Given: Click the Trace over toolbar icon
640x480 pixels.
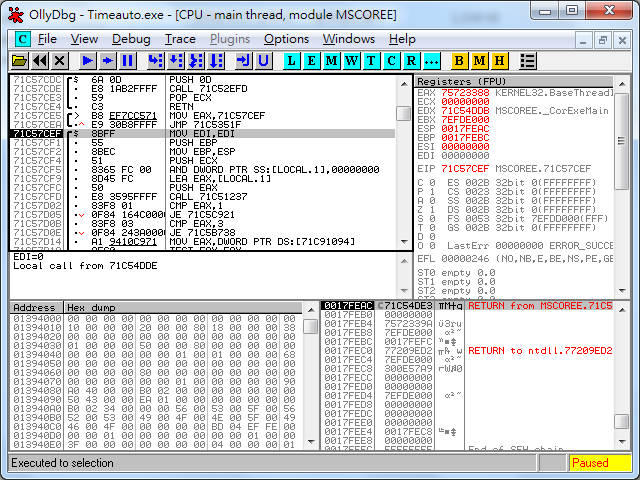Looking at the screenshot, I should (x=216, y=61).
